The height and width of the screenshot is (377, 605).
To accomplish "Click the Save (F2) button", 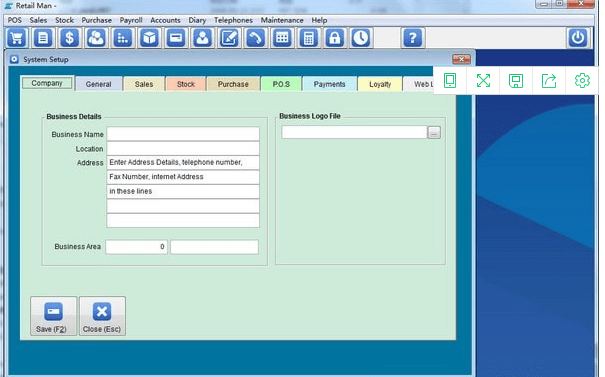I will point(53,316).
